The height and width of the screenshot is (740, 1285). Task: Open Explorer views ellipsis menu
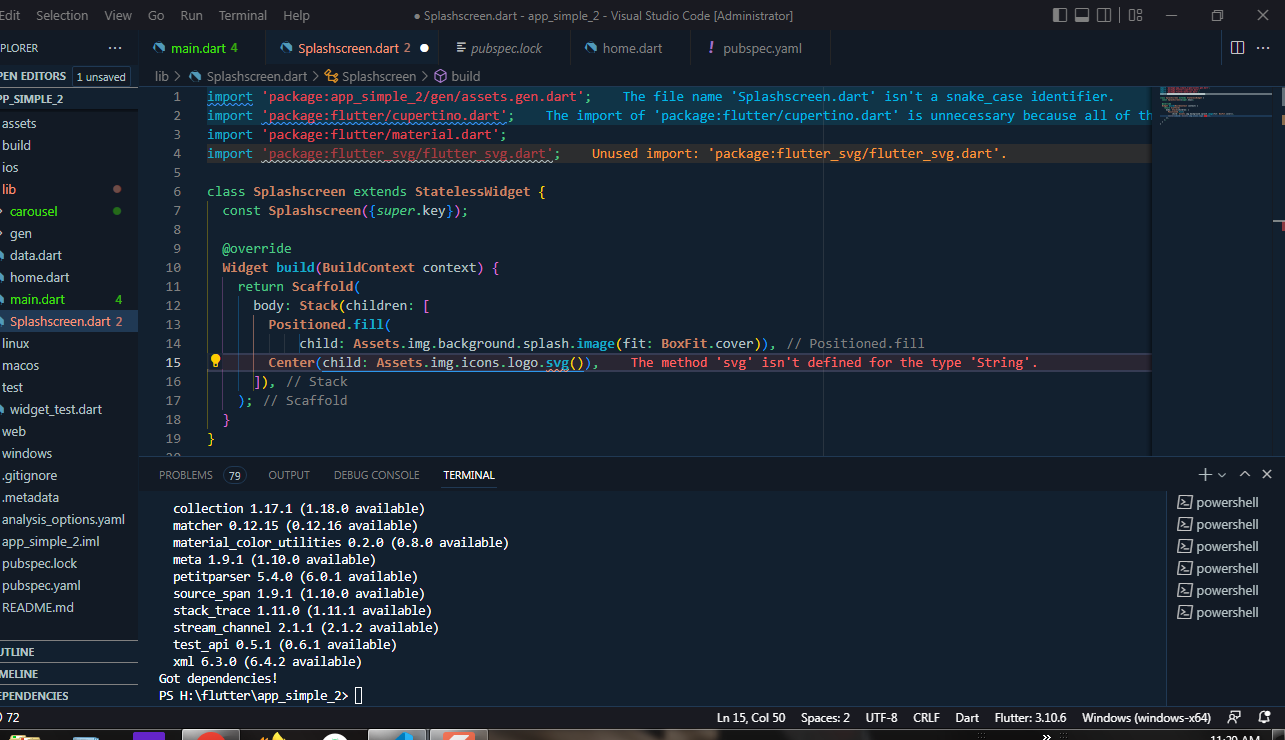(x=115, y=48)
